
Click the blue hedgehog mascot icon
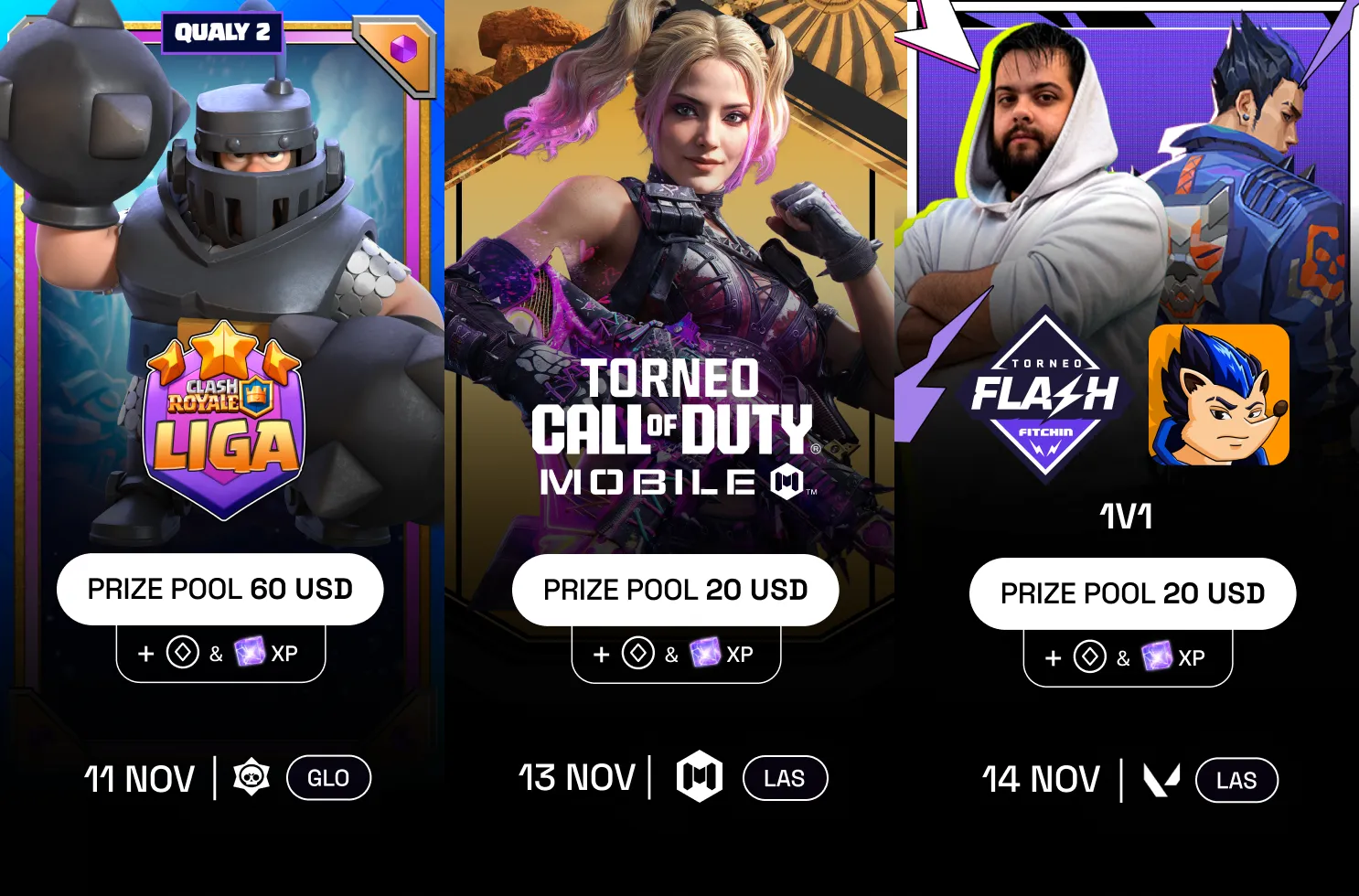1218,395
